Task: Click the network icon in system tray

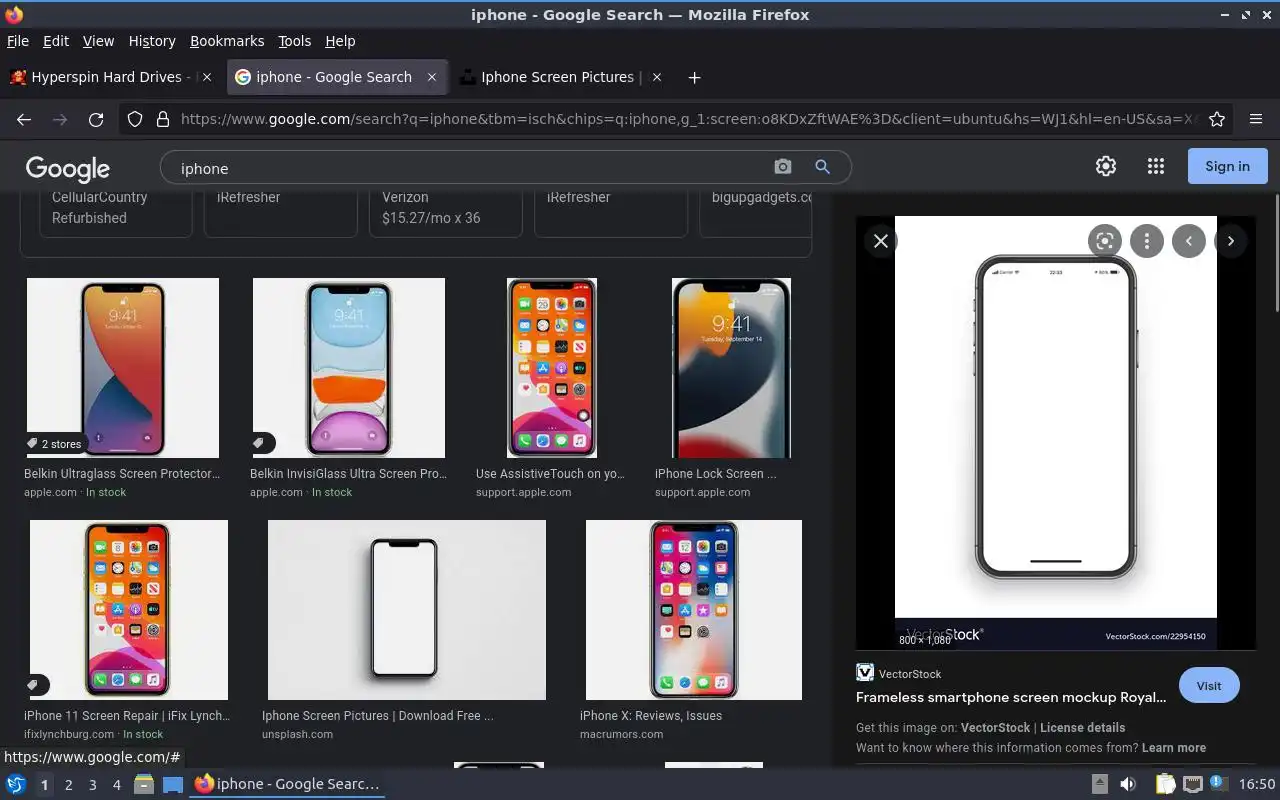Action: pos(1192,784)
